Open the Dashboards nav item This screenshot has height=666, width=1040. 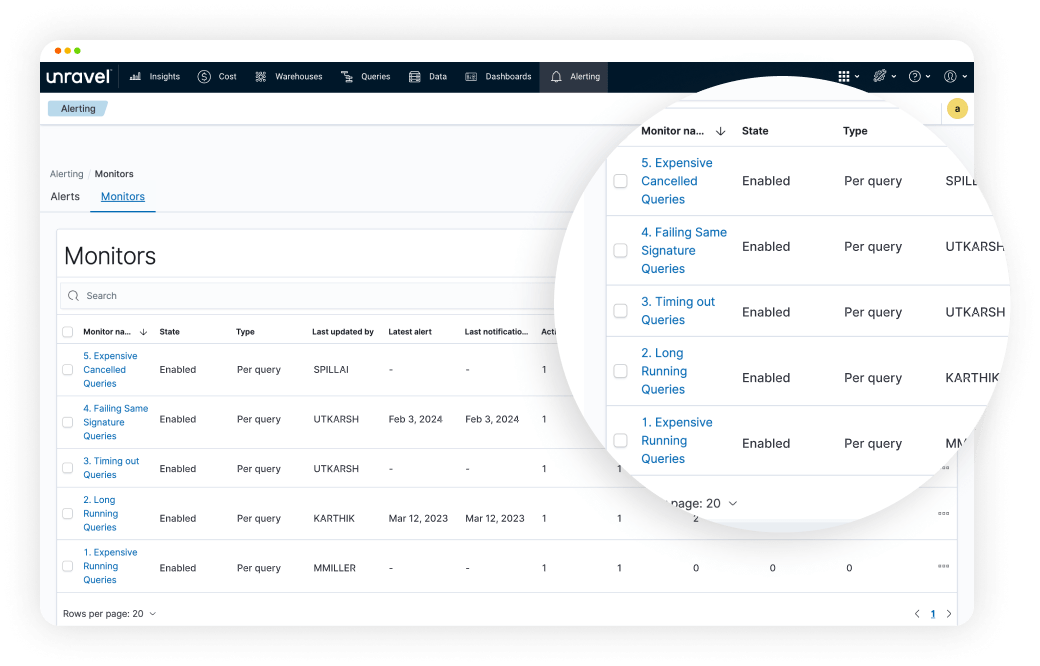[498, 77]
